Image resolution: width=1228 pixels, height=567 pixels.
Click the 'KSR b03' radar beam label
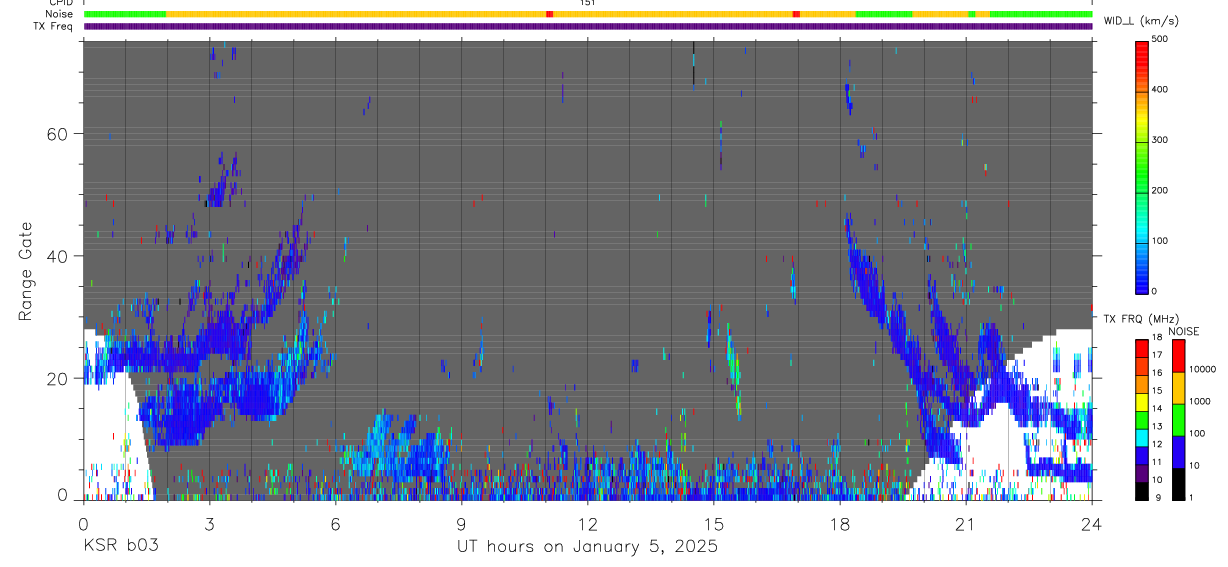click(x=120, y=547)
